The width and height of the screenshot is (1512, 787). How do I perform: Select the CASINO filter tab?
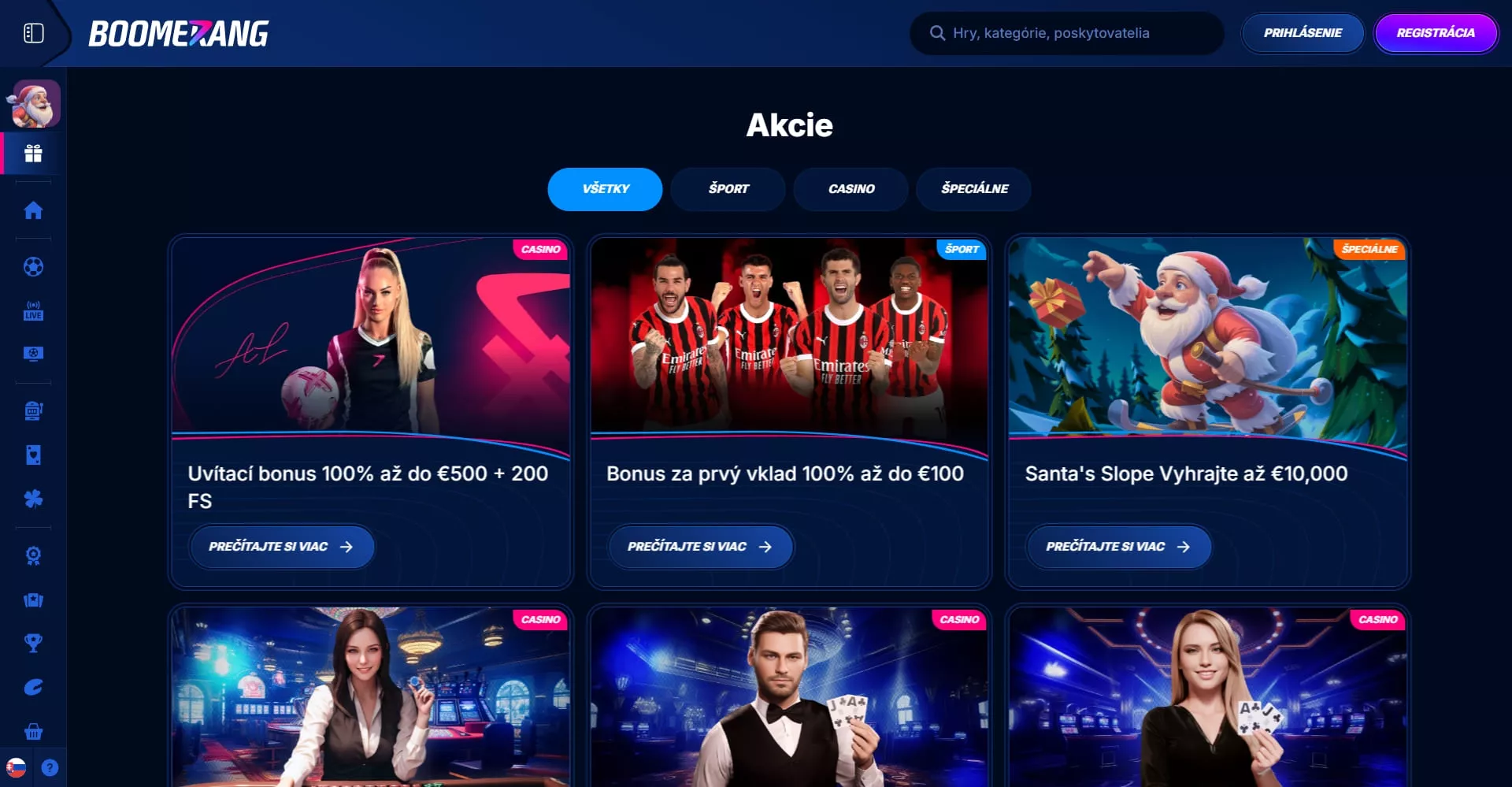(x=850, y=189)
